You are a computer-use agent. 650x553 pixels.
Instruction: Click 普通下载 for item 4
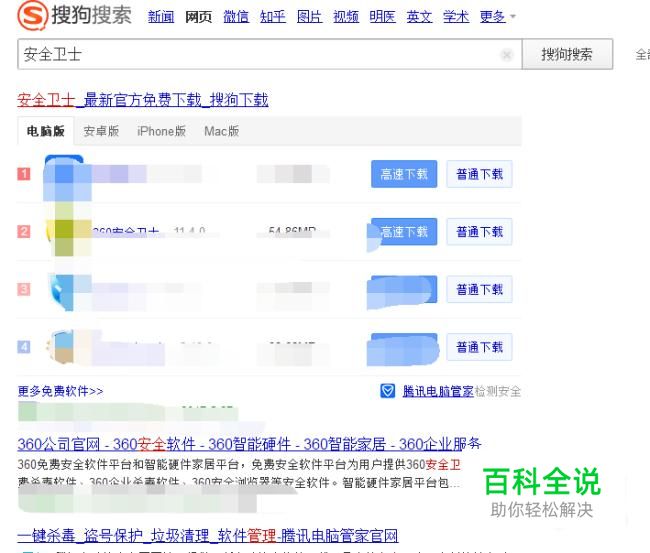(479, 347)
